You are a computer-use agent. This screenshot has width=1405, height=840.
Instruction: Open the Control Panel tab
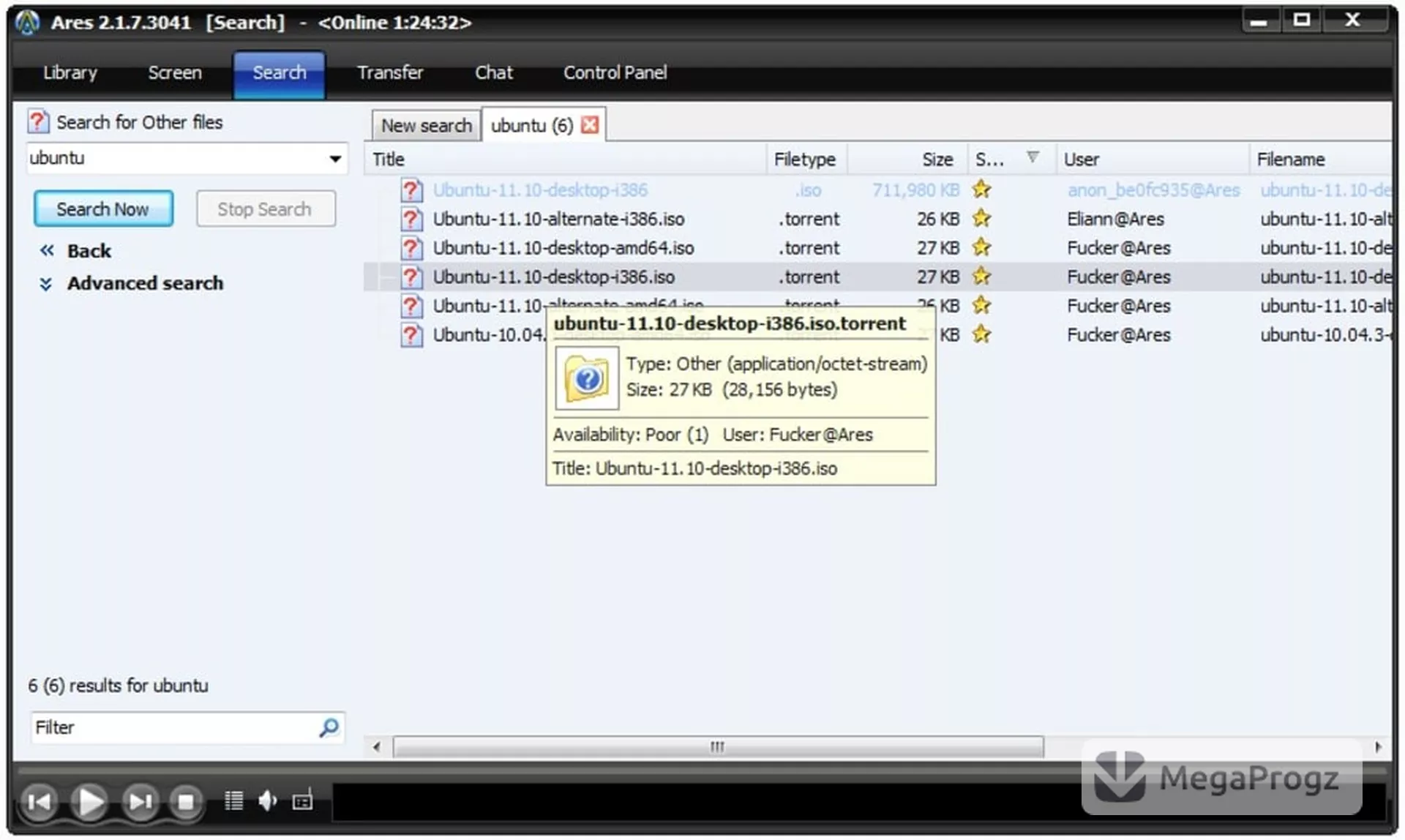point(615,72)
